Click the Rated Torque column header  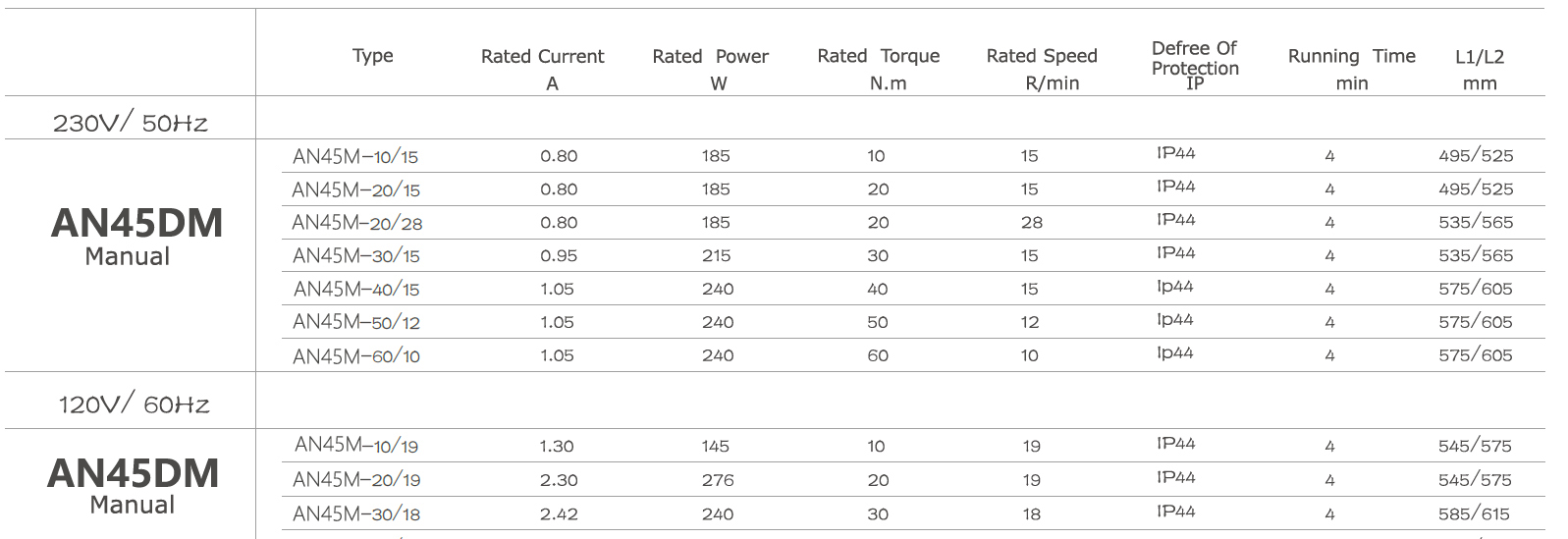click(x=879, y=69)
